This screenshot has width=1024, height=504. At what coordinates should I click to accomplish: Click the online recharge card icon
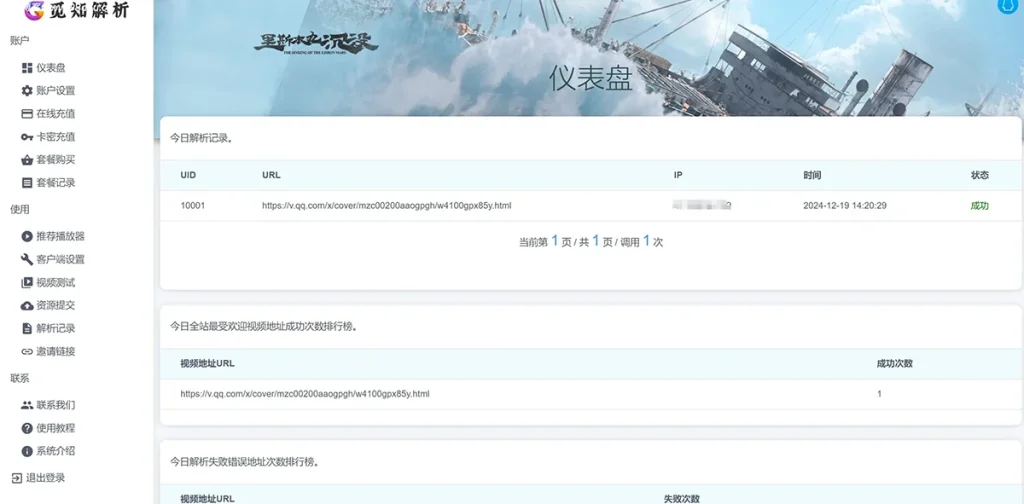(27, 114)
